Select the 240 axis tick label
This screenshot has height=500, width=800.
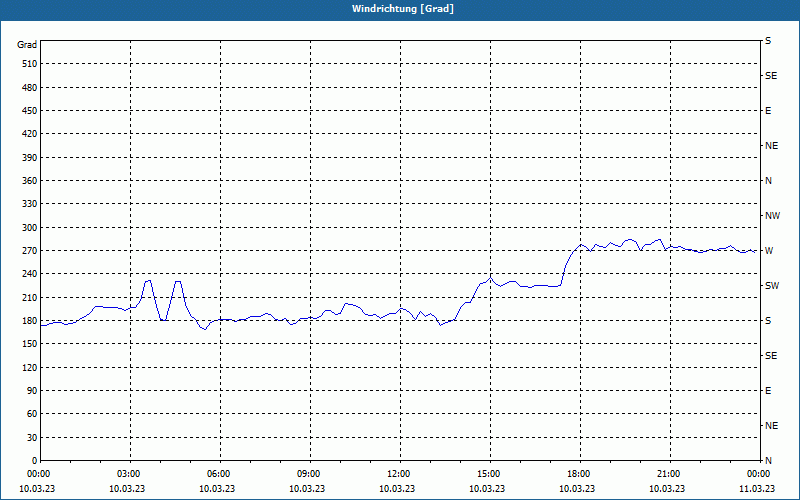click(x=30, y=273)
